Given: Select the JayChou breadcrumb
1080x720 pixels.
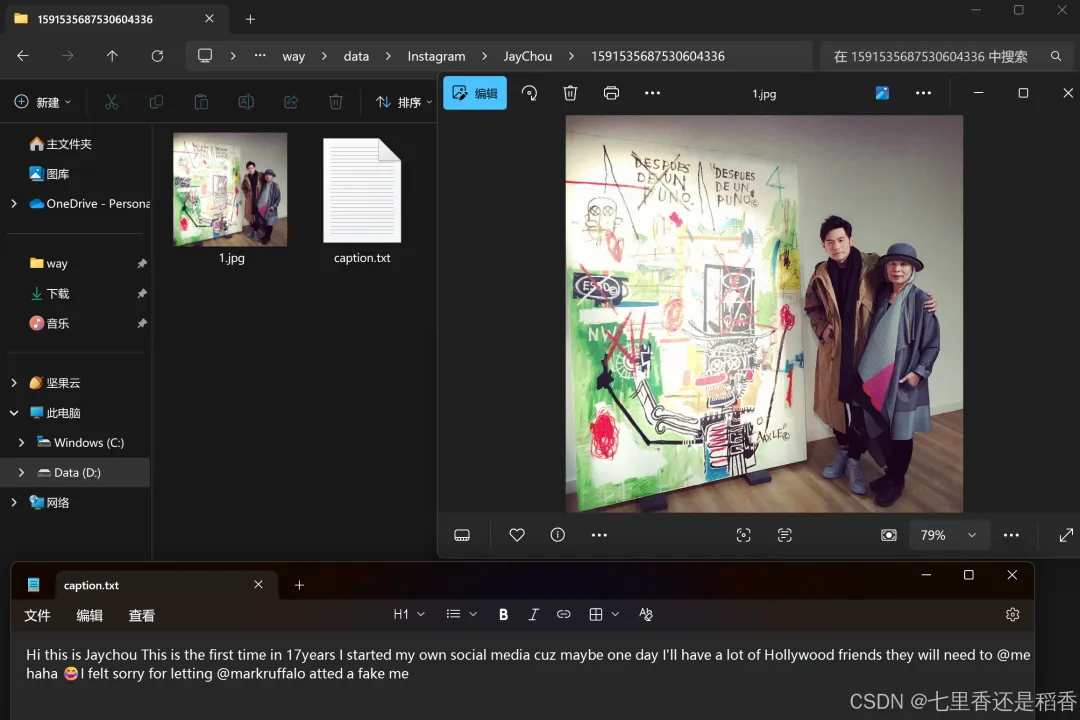Looking at the screenshot, I should click(528, 56).
